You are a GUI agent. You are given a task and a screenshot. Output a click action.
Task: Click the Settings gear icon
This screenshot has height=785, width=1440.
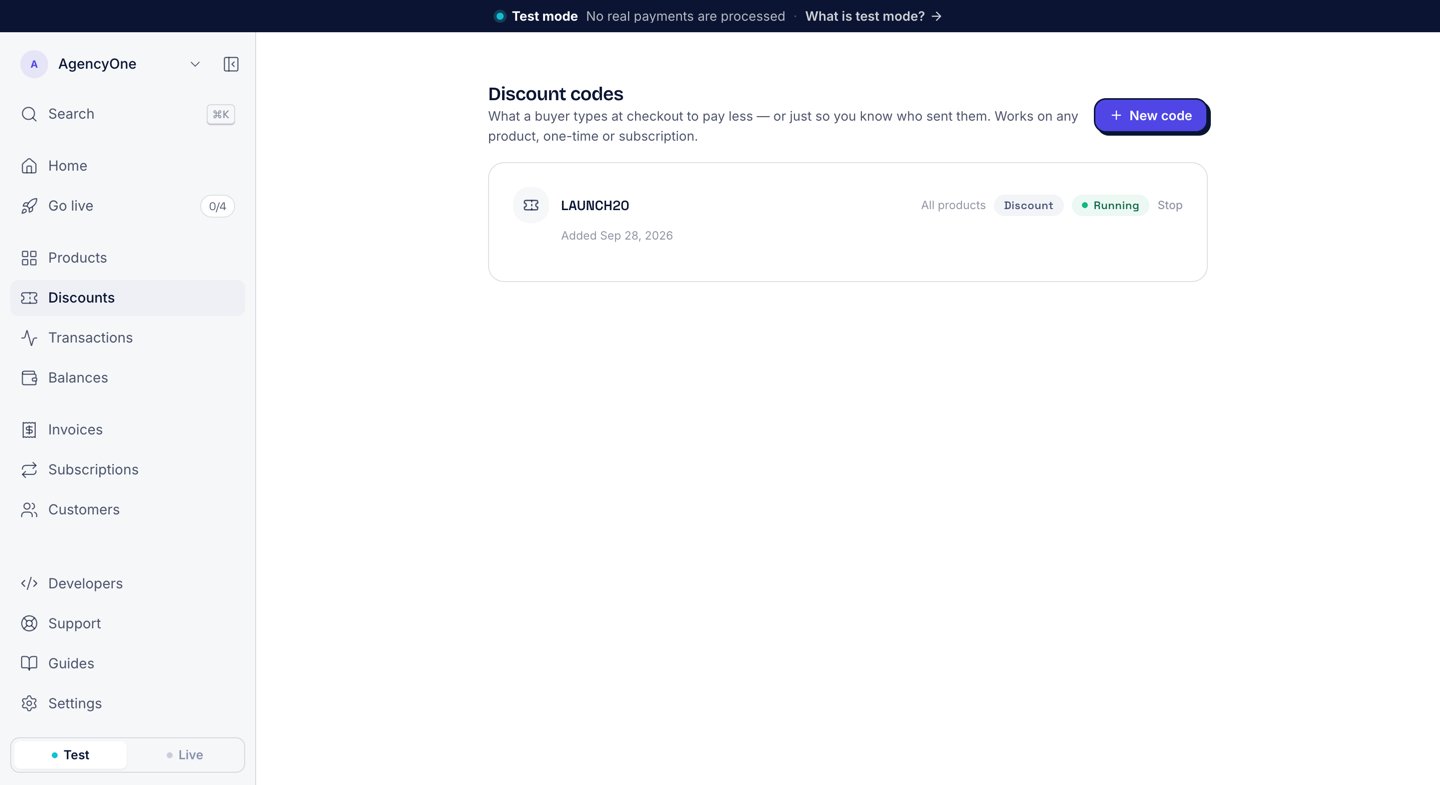29,704
